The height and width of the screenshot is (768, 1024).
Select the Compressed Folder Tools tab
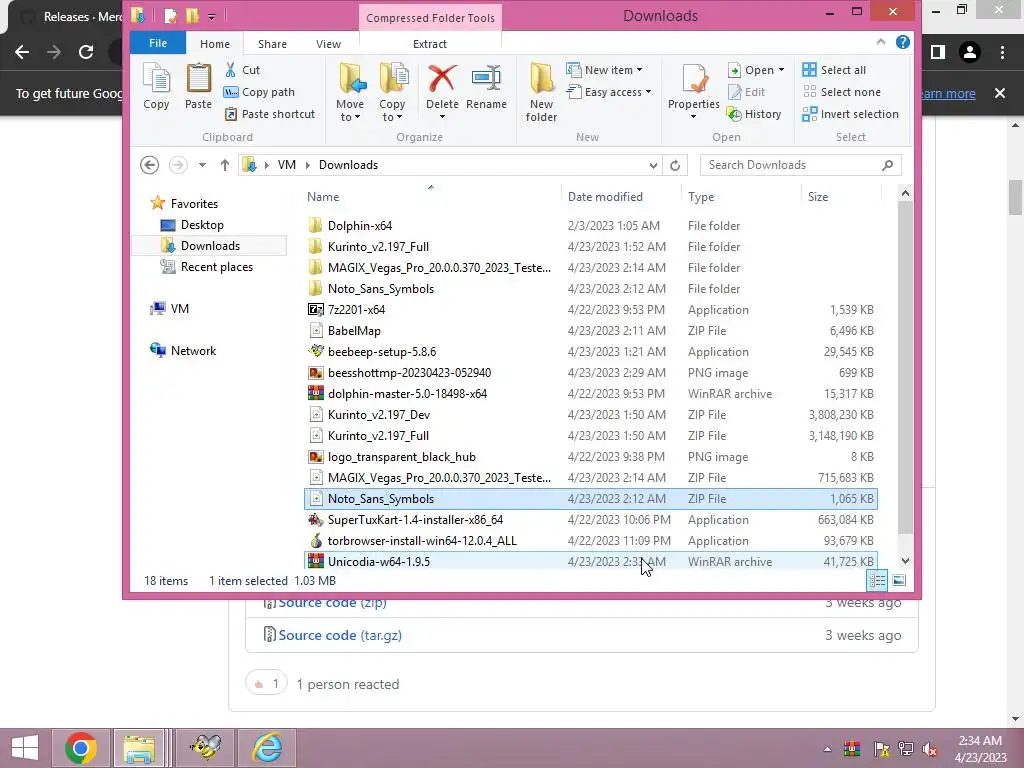[430, 18]
